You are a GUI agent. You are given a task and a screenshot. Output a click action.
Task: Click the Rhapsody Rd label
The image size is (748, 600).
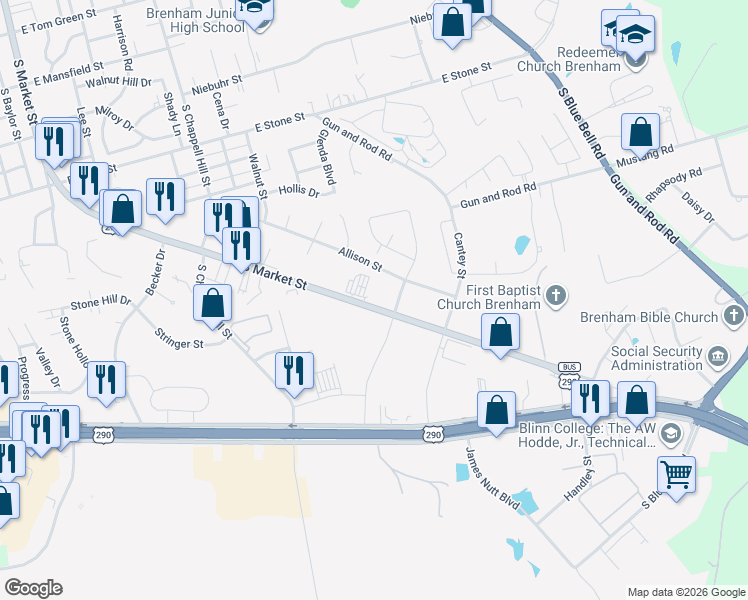coord(673,185)
